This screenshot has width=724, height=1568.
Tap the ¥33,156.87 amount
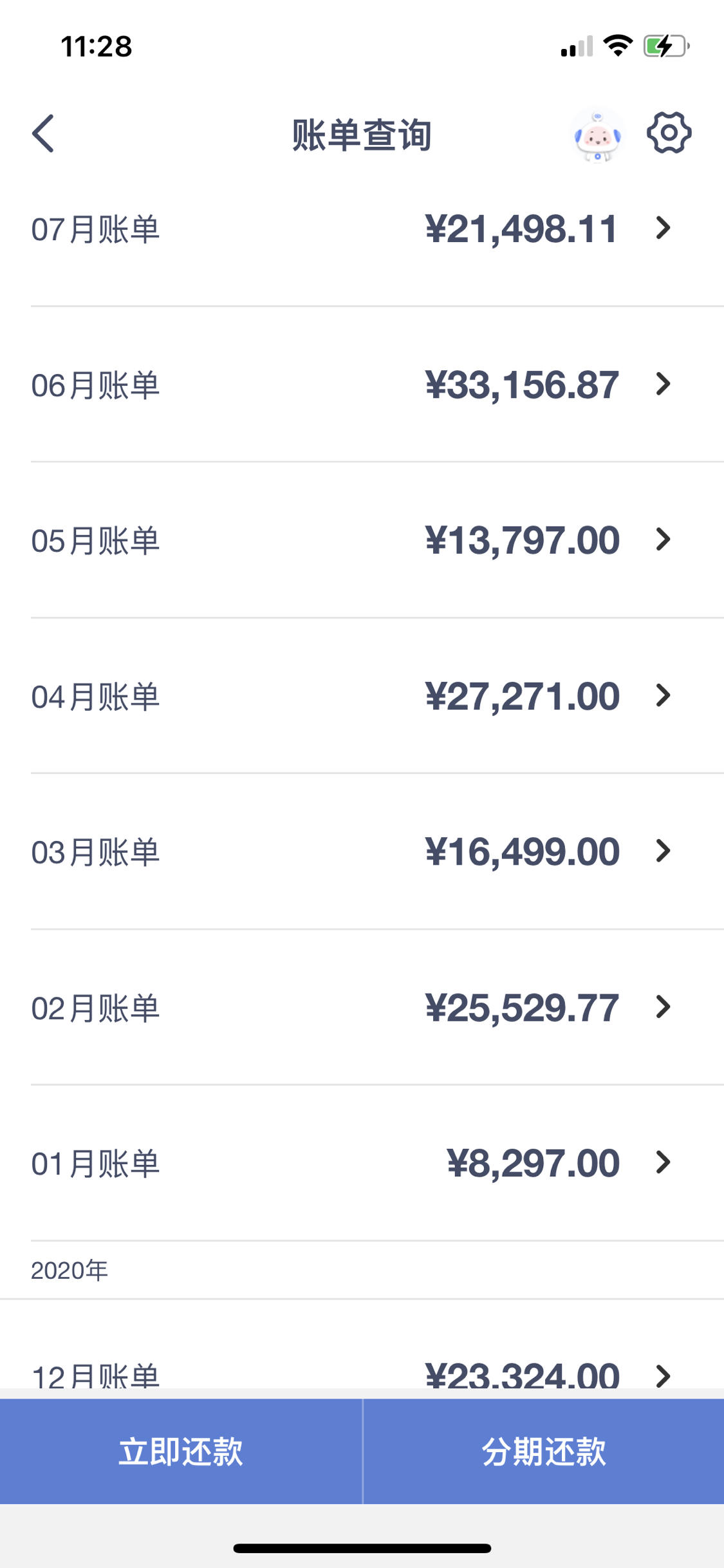pyautogui.click(x=522, y=385)
